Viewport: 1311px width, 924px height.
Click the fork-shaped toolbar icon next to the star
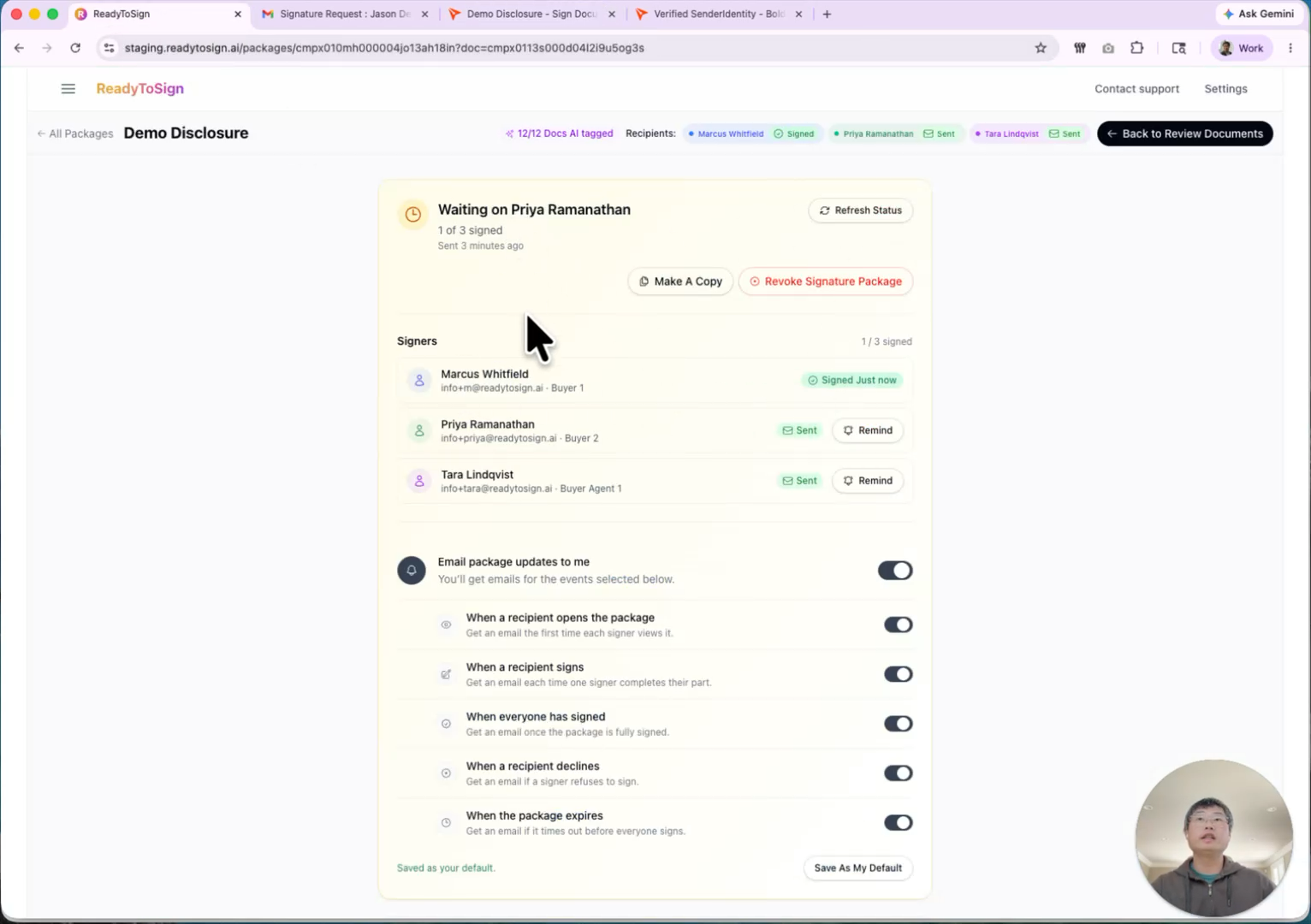(x=1080, y=48)
